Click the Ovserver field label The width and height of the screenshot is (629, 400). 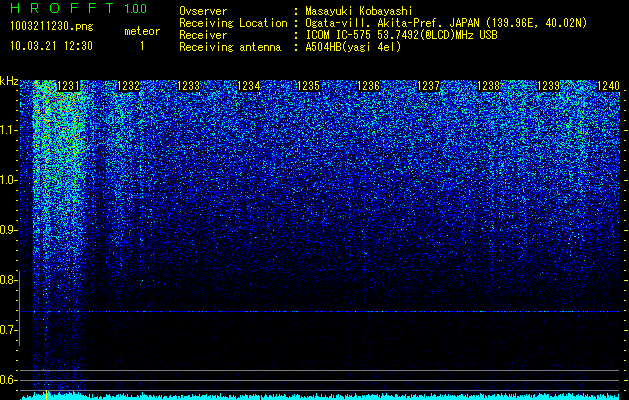(203, 11)
